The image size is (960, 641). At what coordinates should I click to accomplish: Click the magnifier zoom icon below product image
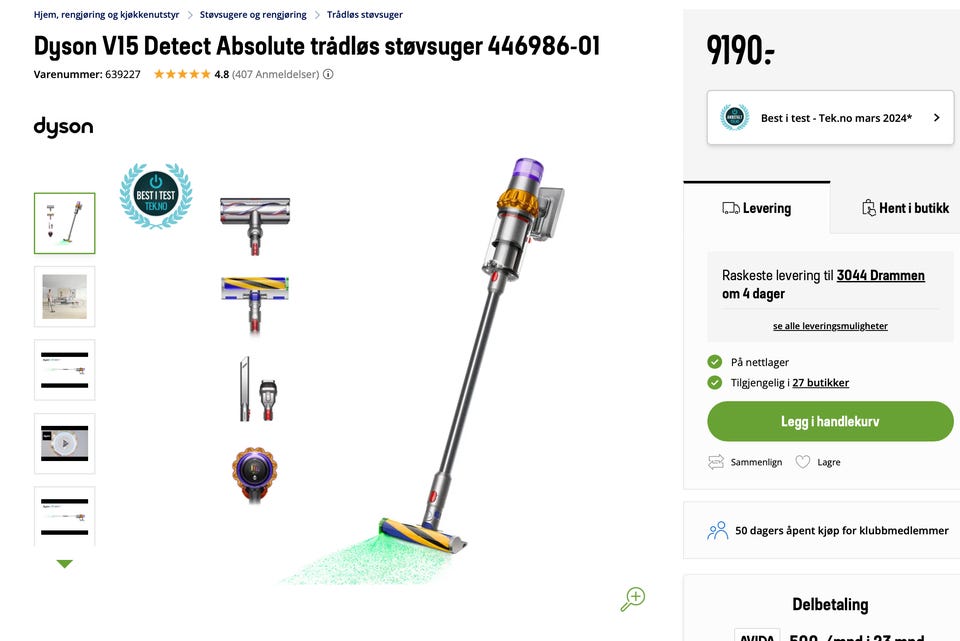click(632, 599)
